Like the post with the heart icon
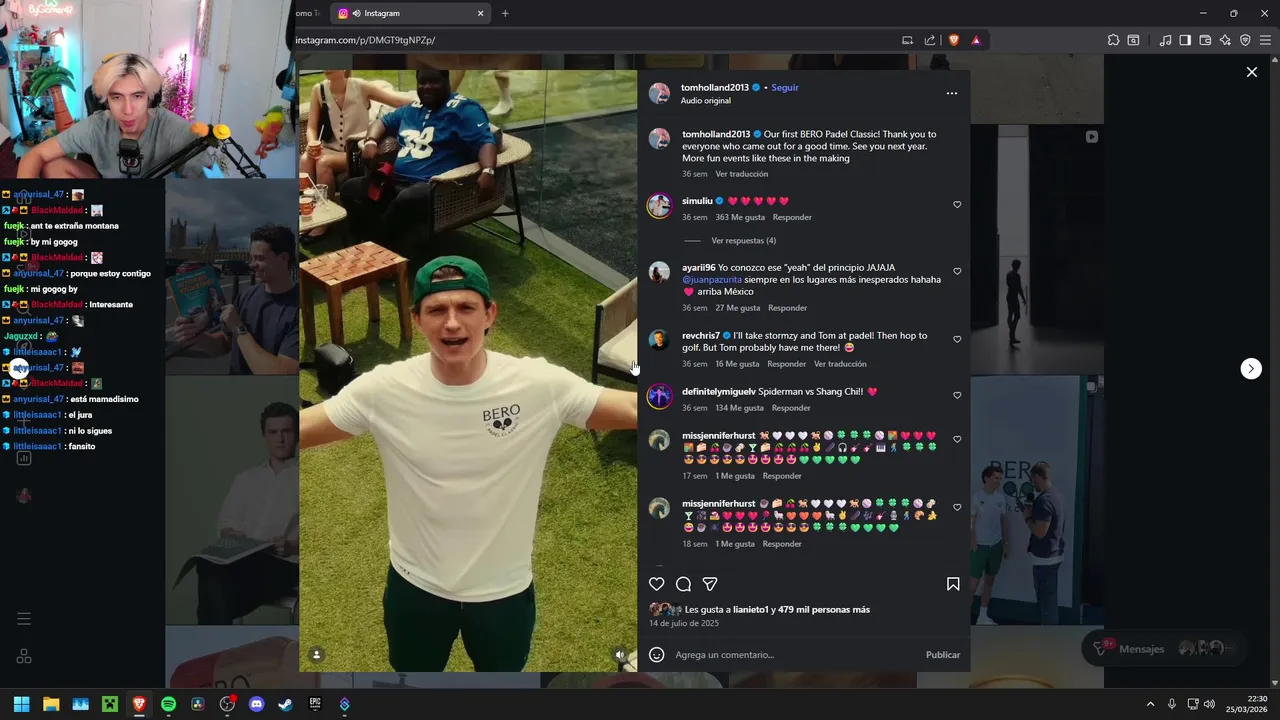Screen dimensions: 1280x720 point(656,584)
